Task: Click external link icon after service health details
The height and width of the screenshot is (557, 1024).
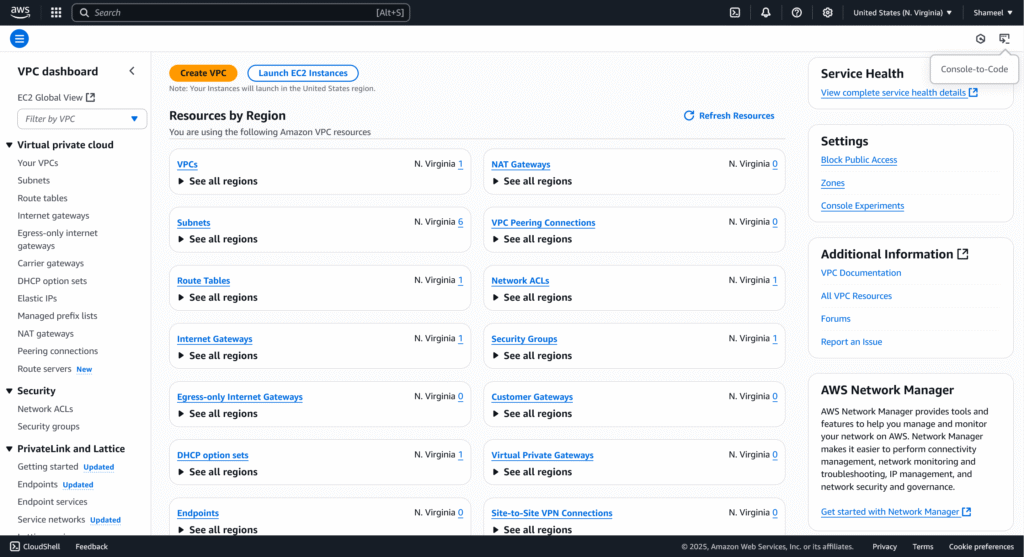Action: 973,92
